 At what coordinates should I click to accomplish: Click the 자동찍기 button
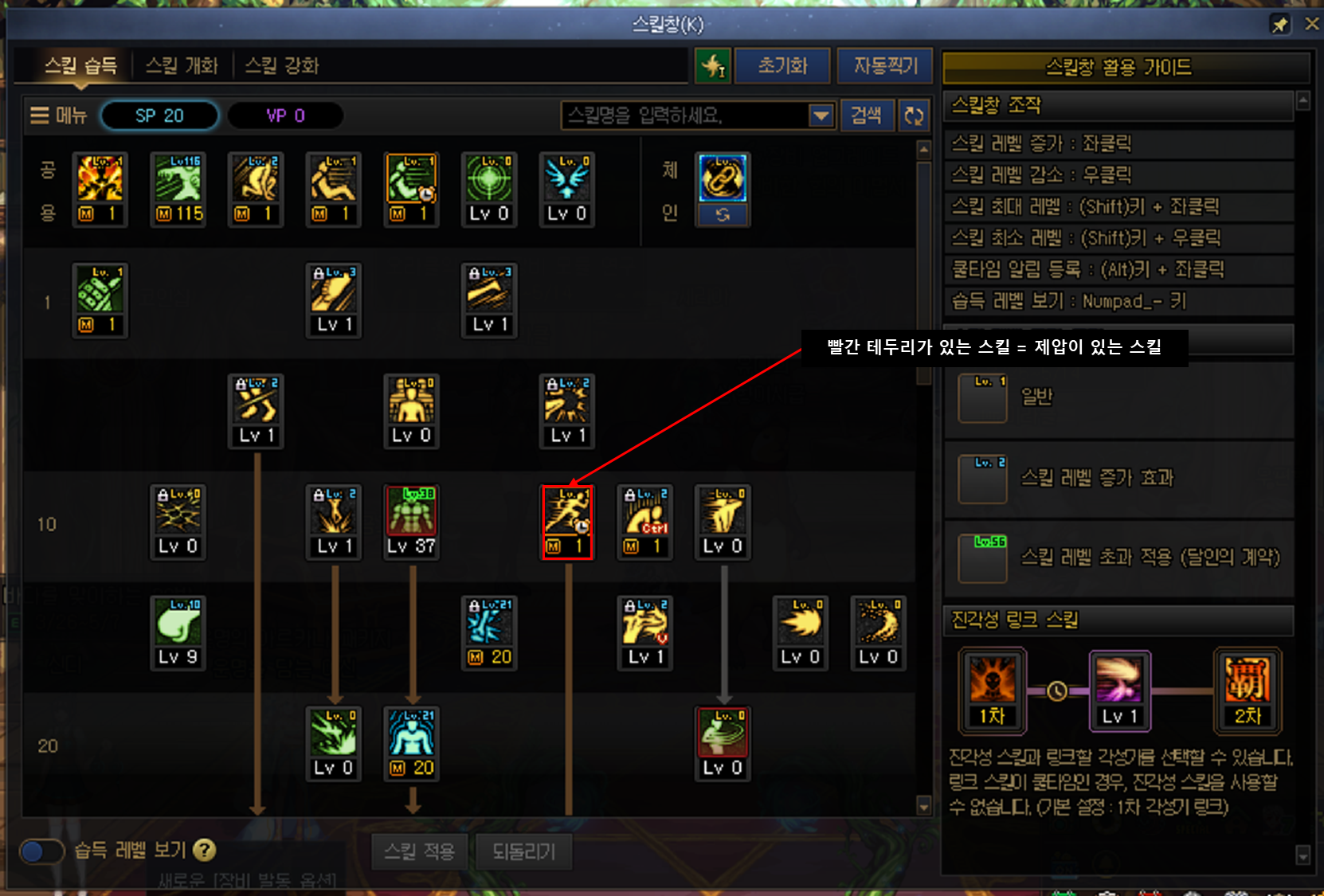click(x=885, y=66)
